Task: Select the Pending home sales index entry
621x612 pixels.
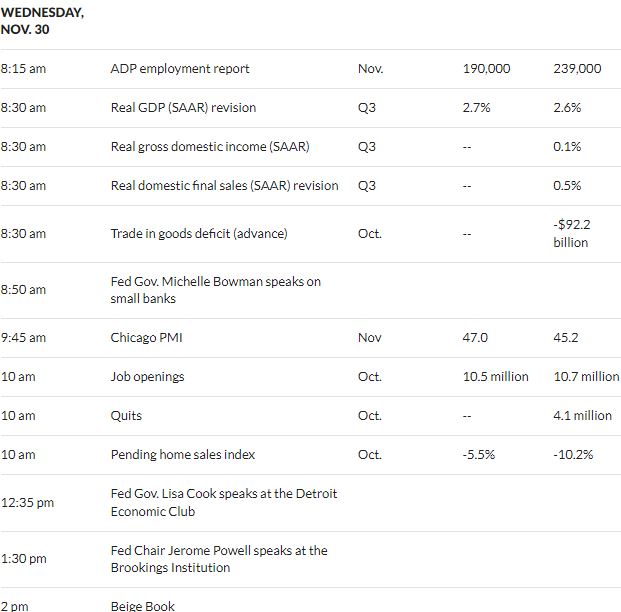Action: point(183,454)
